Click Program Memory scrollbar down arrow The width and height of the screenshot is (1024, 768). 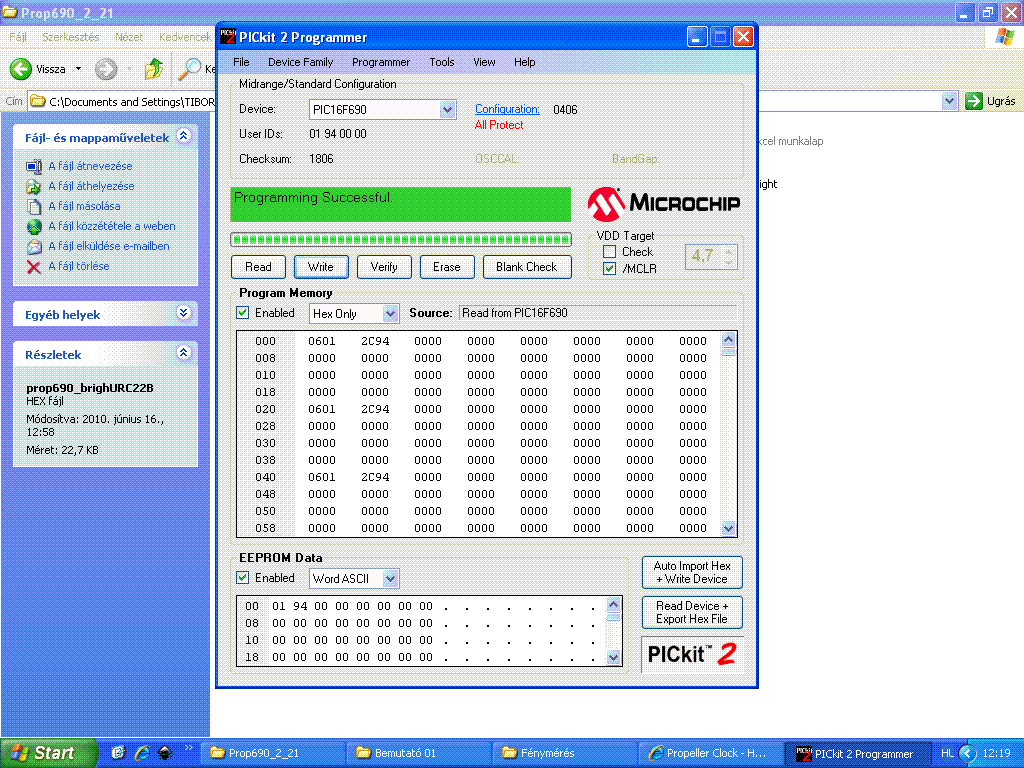729,528
